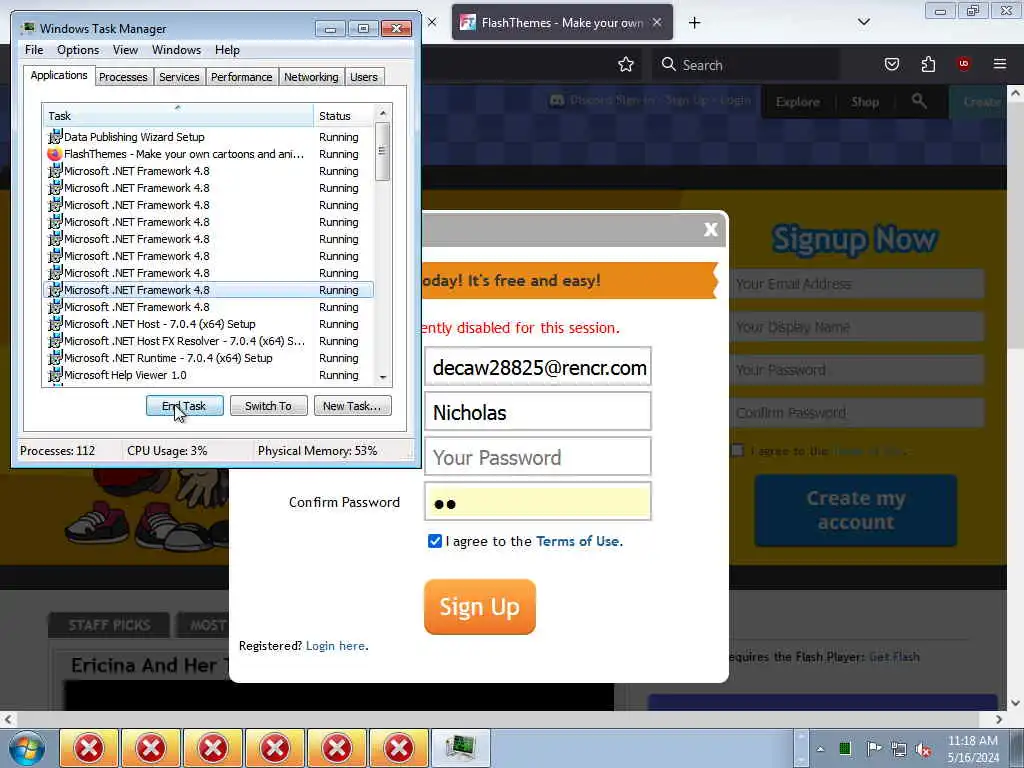This screenshot has height=768, width=1024.
Task: Click the task list scroll-up arrow
Action: (383, 113)
